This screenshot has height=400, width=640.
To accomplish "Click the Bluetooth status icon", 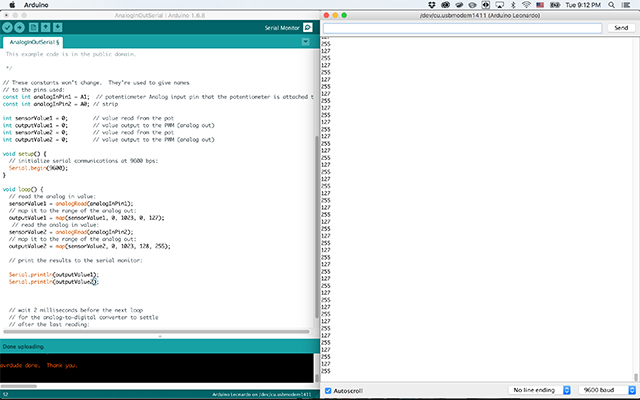I will [x=513, y=5].
